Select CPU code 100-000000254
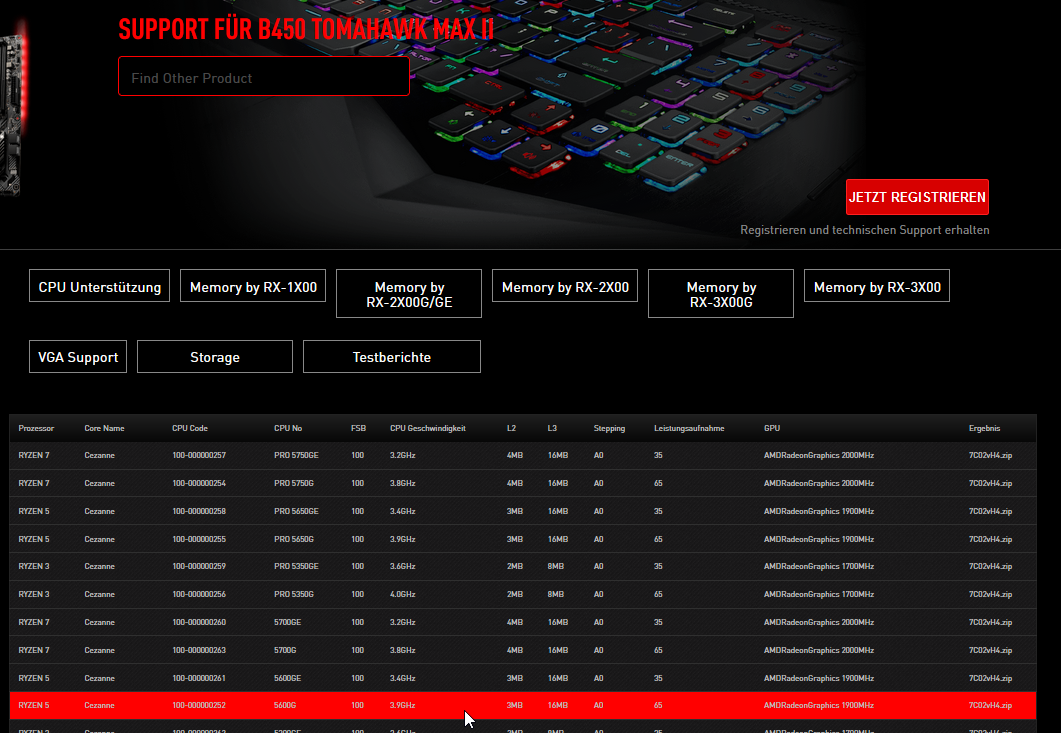The width and height of the screenshot is (1061, 733). pos(199,483)
